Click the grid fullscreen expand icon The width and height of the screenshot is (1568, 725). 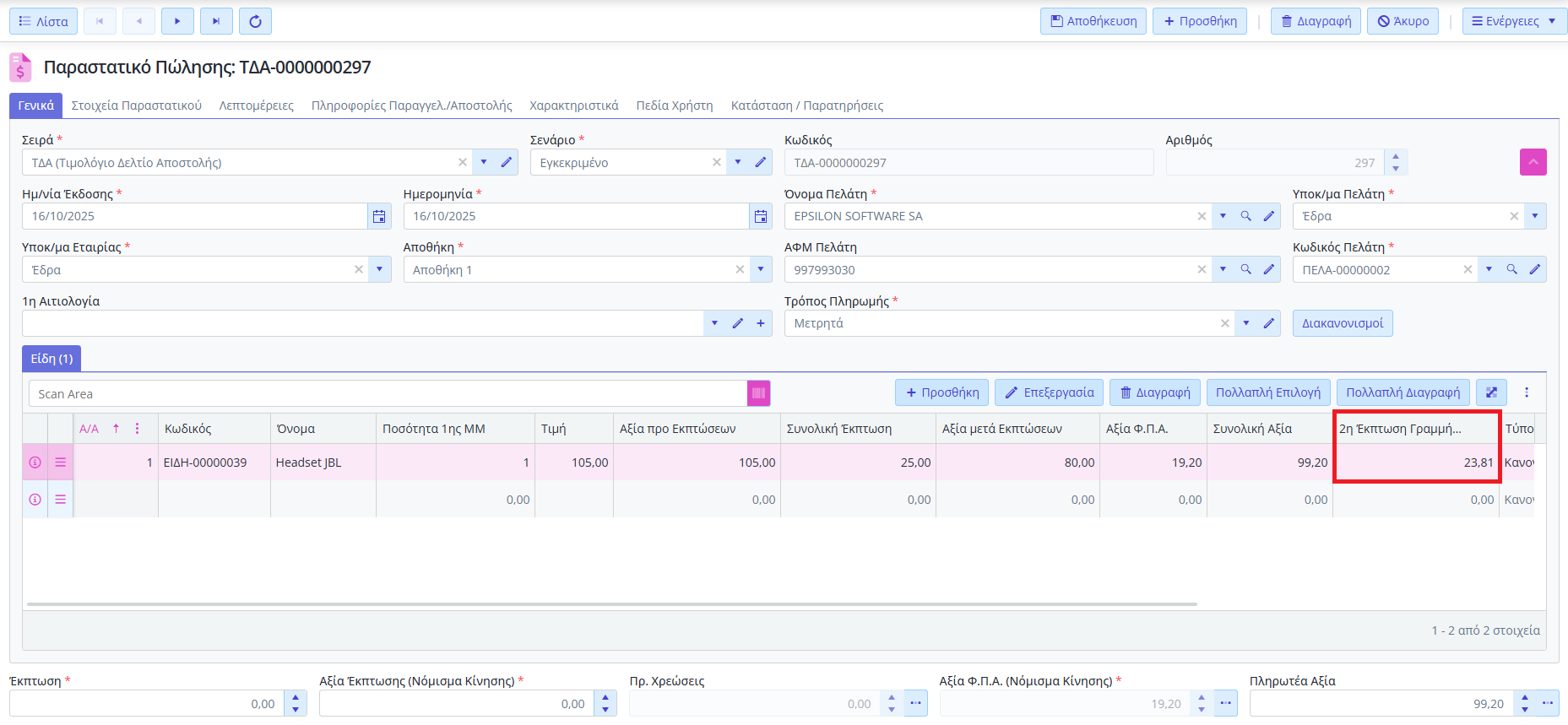pos(1491,392)
